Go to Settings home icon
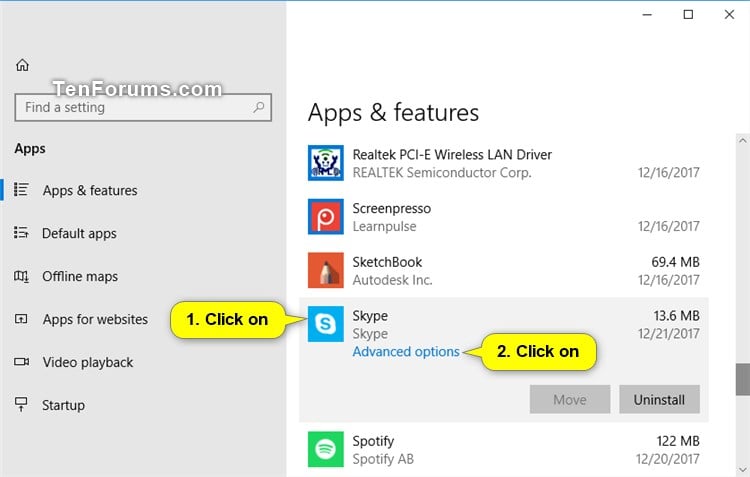Image resolution: width=750 pixels, height=477 pixels. pos(22,65)
